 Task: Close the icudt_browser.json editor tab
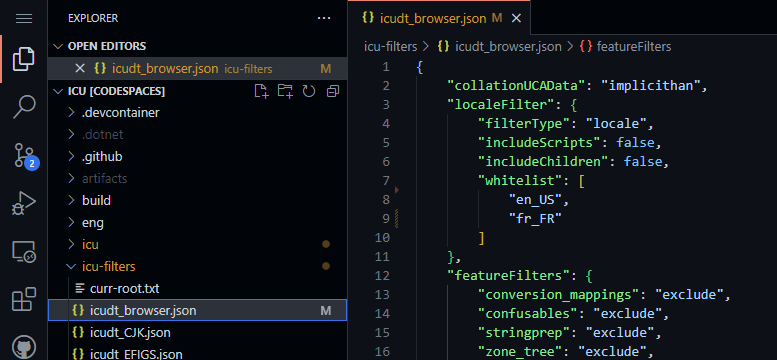point(516,19)
